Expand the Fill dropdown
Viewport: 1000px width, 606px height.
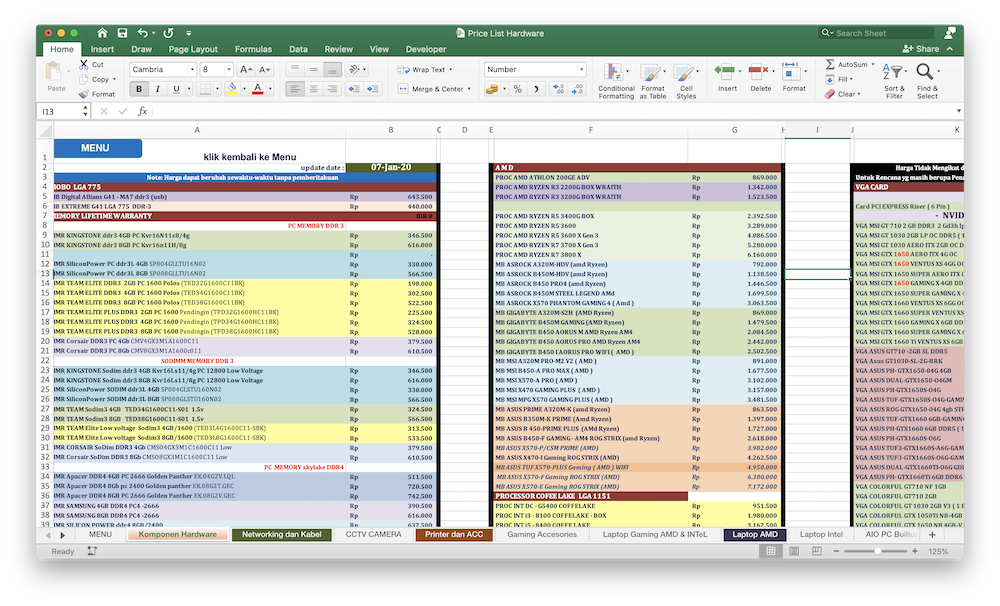click(x=851, y=79)
